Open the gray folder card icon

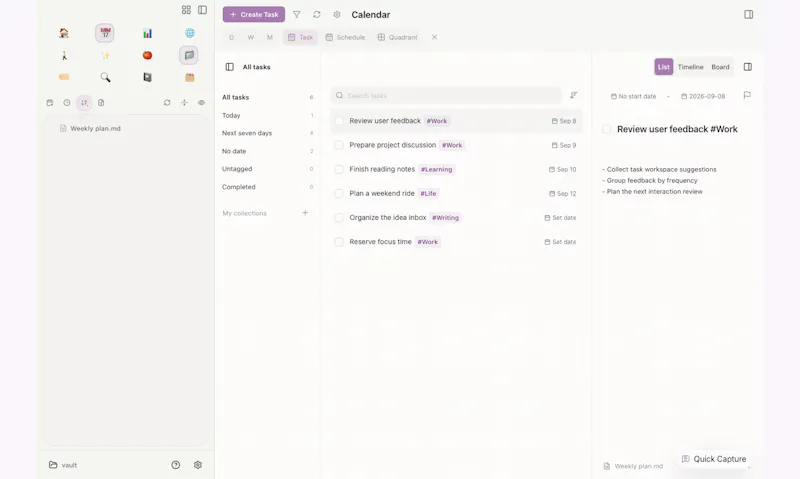click(189, 55)
